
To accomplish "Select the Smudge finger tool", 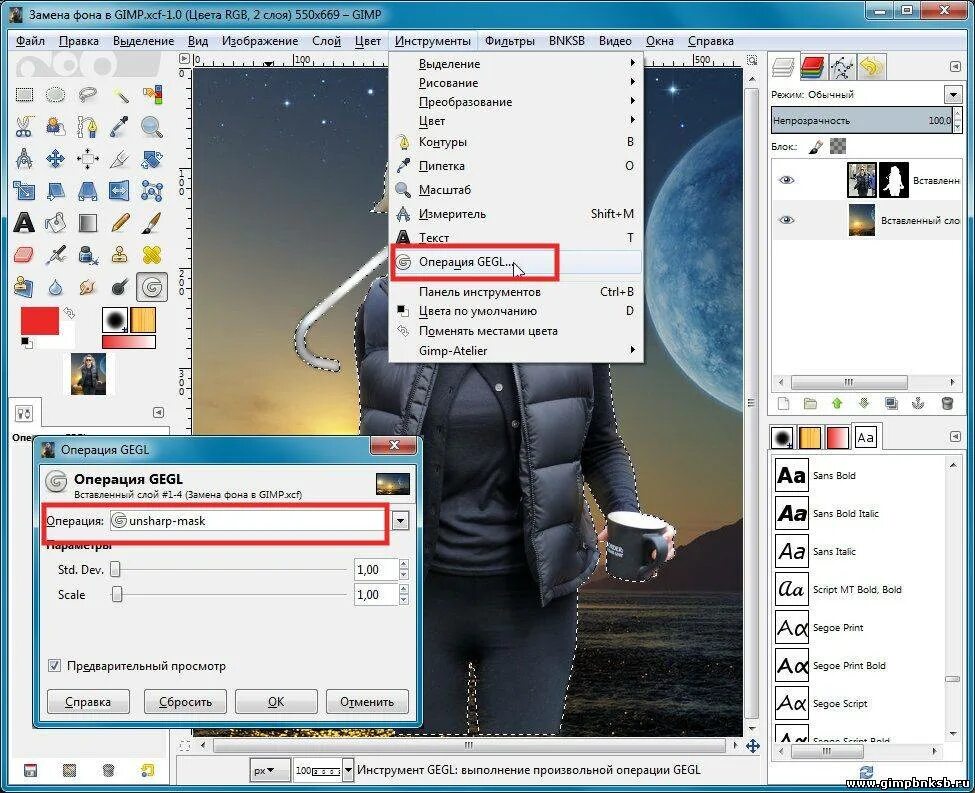I will point(88,287).
